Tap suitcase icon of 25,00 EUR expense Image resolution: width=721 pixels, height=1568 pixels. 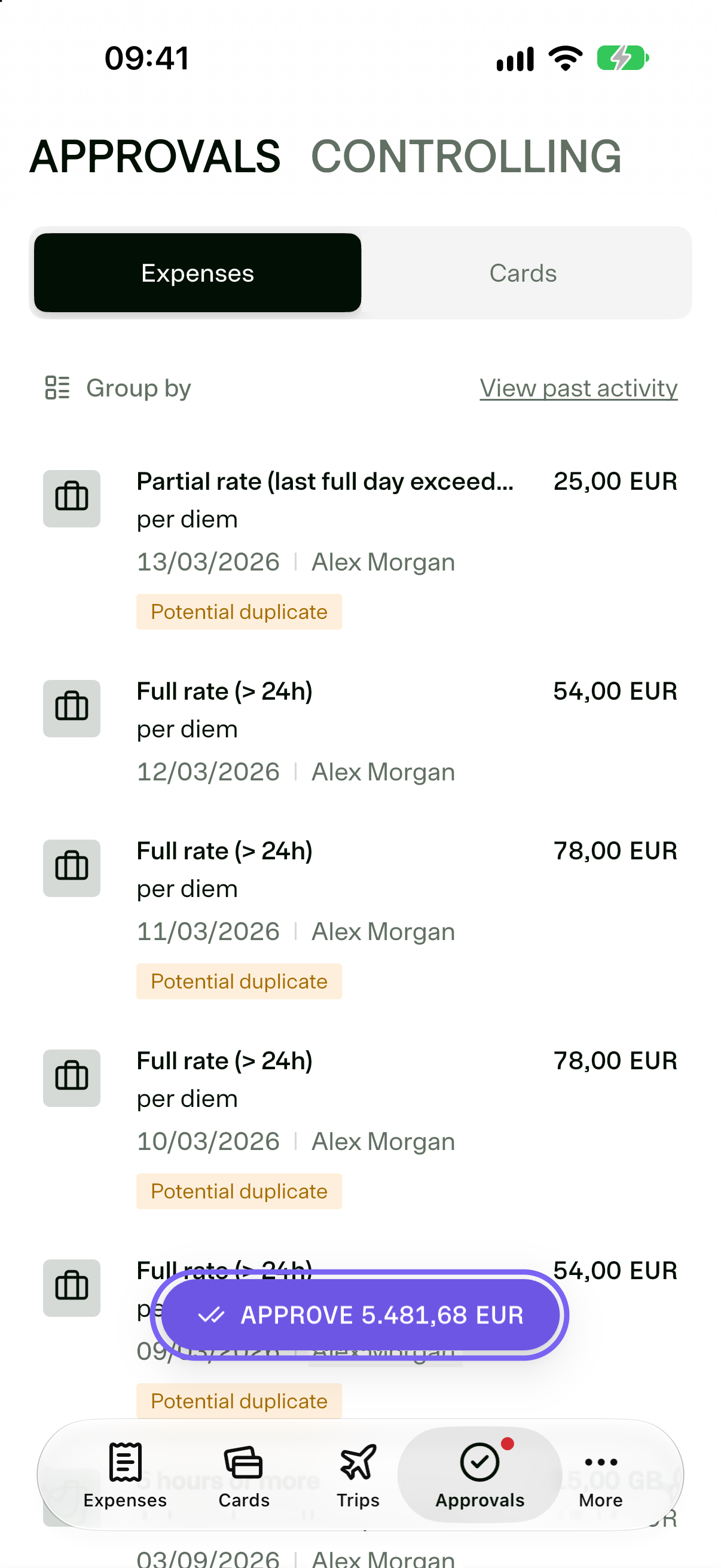coord(72,499)
